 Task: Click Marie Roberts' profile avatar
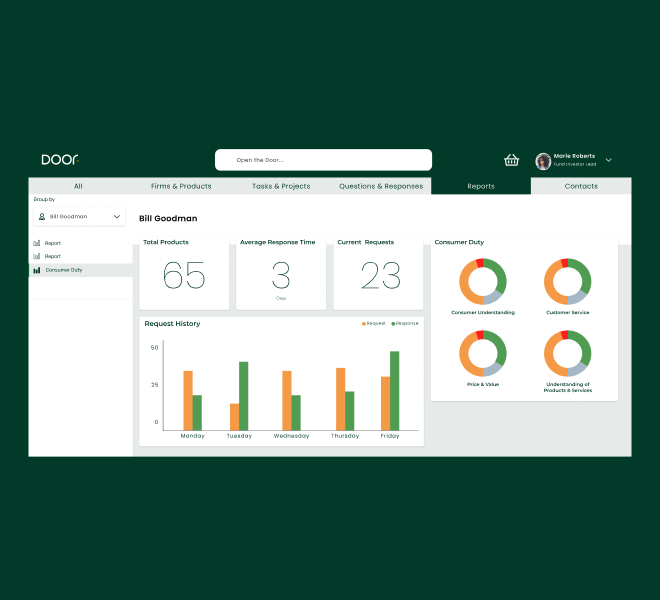tap(543, 160)
